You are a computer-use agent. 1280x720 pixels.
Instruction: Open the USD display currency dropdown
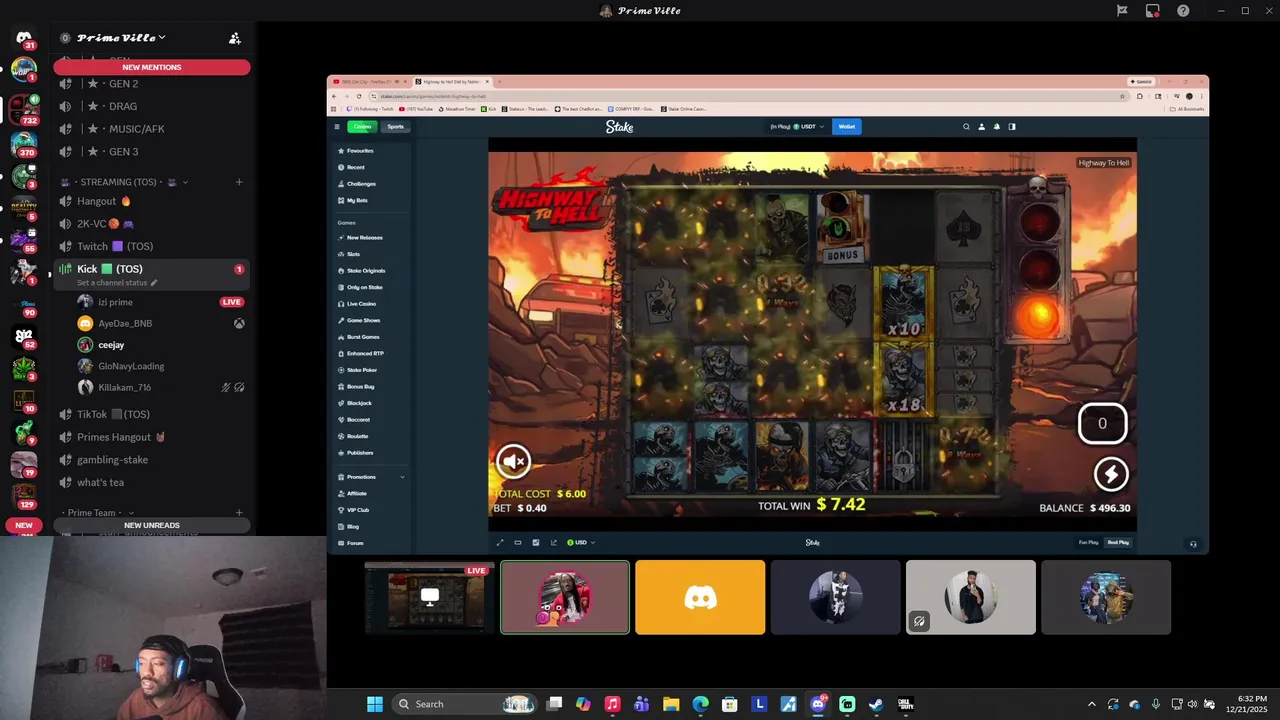(581, 543)
